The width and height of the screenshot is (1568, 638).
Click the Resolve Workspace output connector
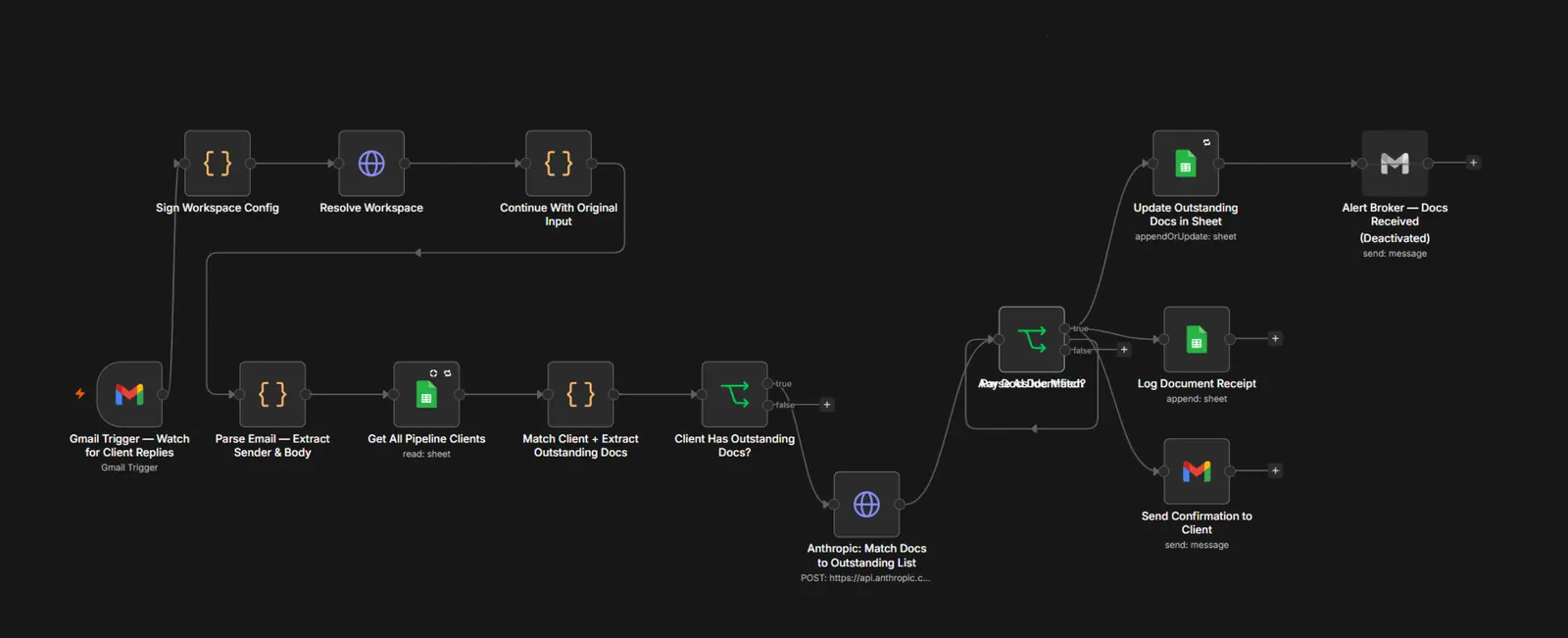(405, 164)
